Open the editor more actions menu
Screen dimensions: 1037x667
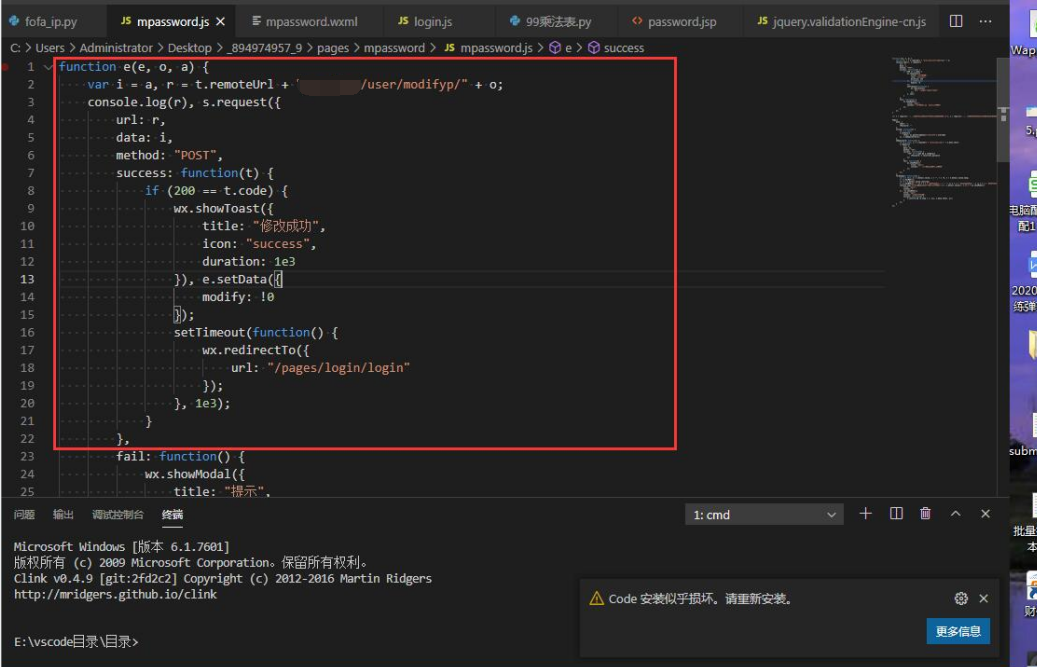[x=985, y=21]
